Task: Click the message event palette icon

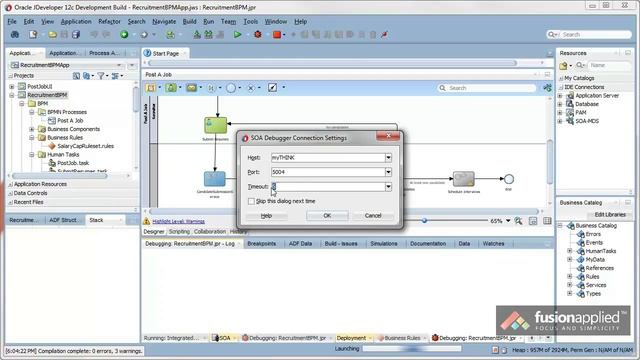Action: (x=191, y=88)
